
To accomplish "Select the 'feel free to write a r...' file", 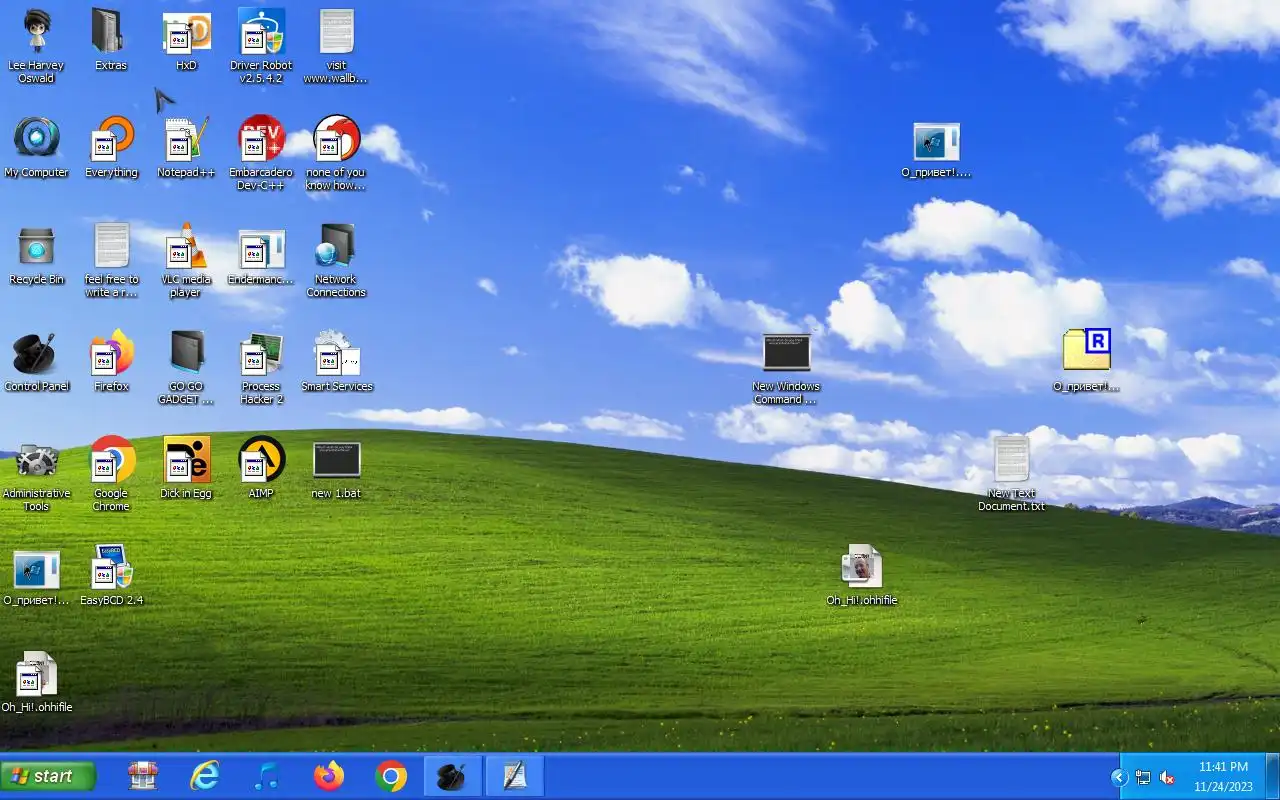I will 111,259.
